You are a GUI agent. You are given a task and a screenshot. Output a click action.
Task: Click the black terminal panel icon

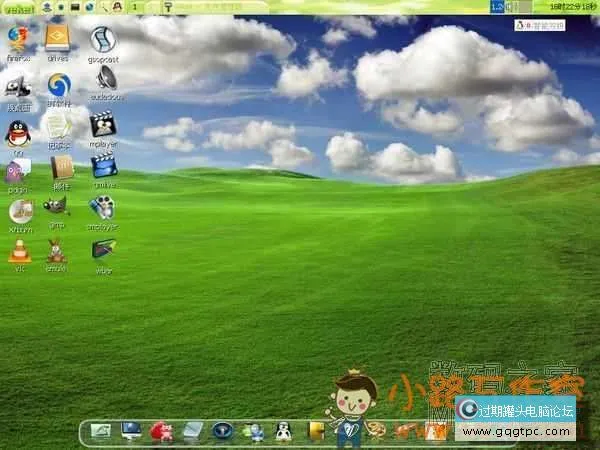tap(75, 8)
